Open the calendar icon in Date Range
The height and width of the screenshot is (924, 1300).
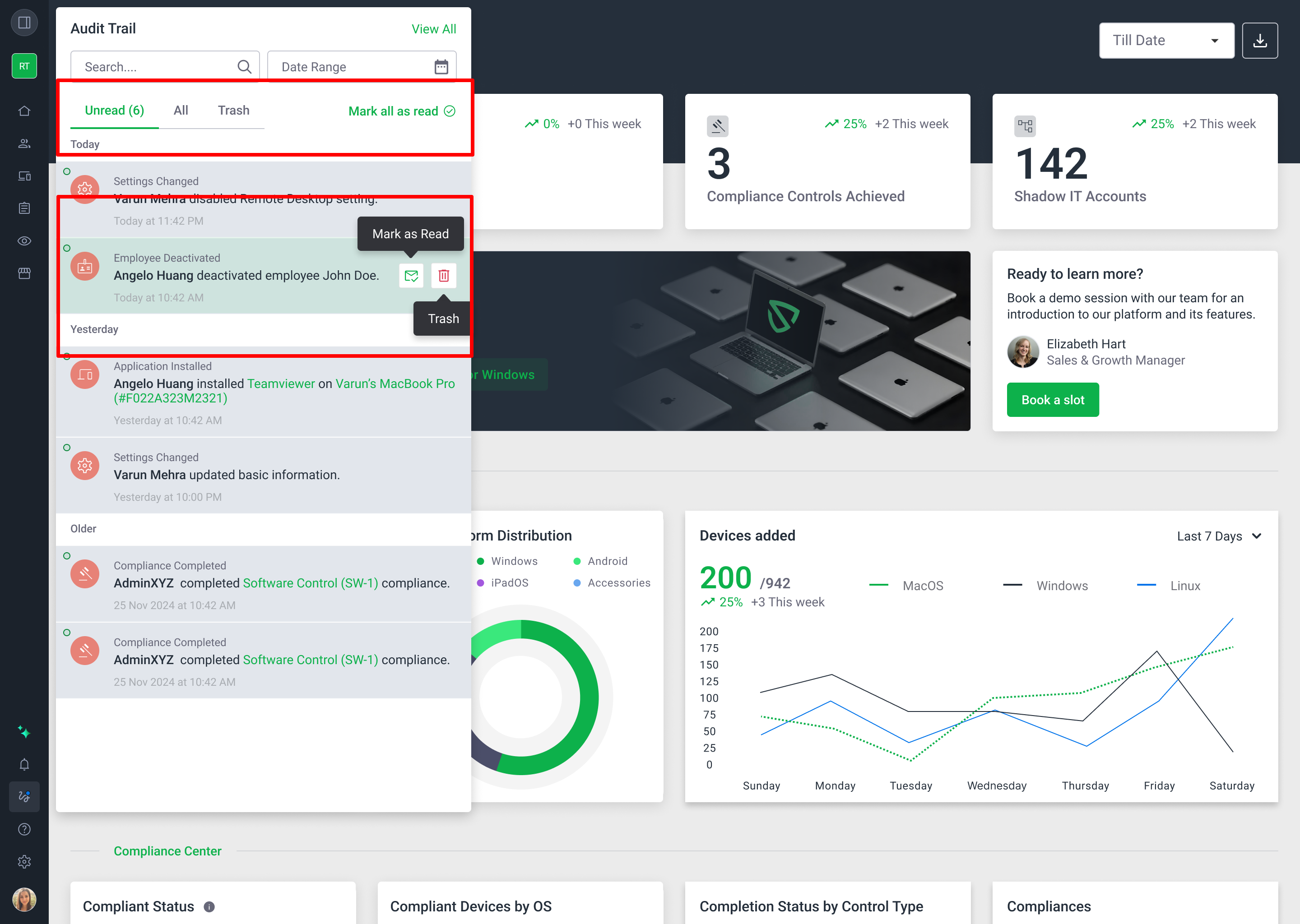(441, 67)
